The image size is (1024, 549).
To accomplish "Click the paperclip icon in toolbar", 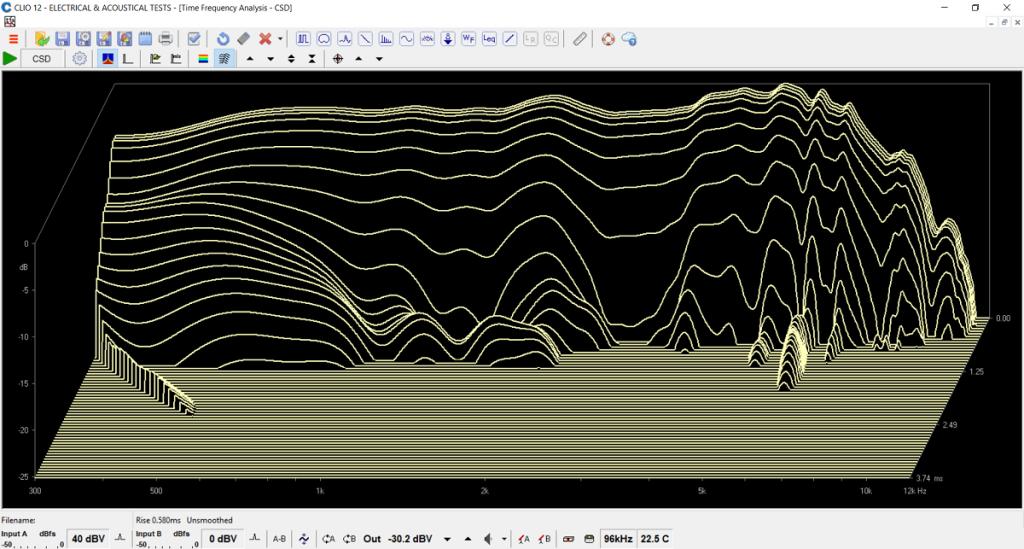I will click(x=579, y=39).
